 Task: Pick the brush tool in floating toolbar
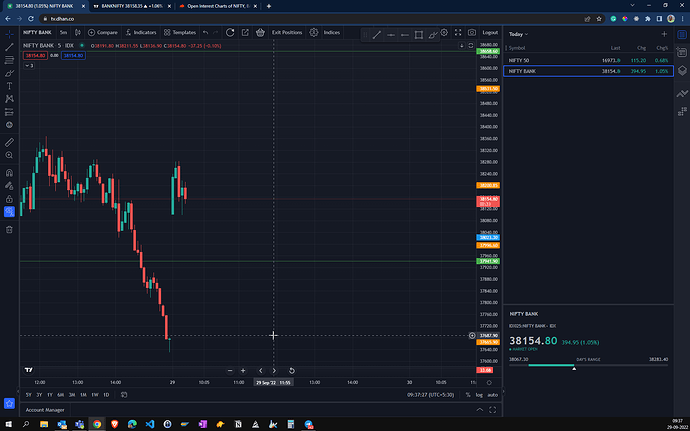(x=433, y=35)
